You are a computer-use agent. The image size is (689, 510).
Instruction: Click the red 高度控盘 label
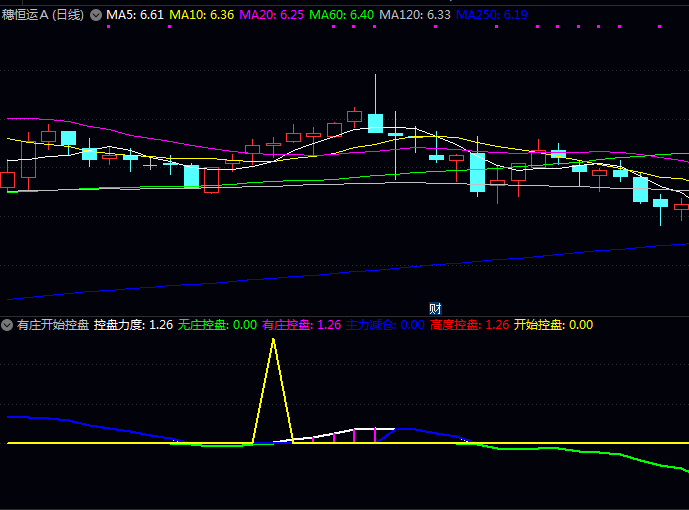[x=469, y=325]
